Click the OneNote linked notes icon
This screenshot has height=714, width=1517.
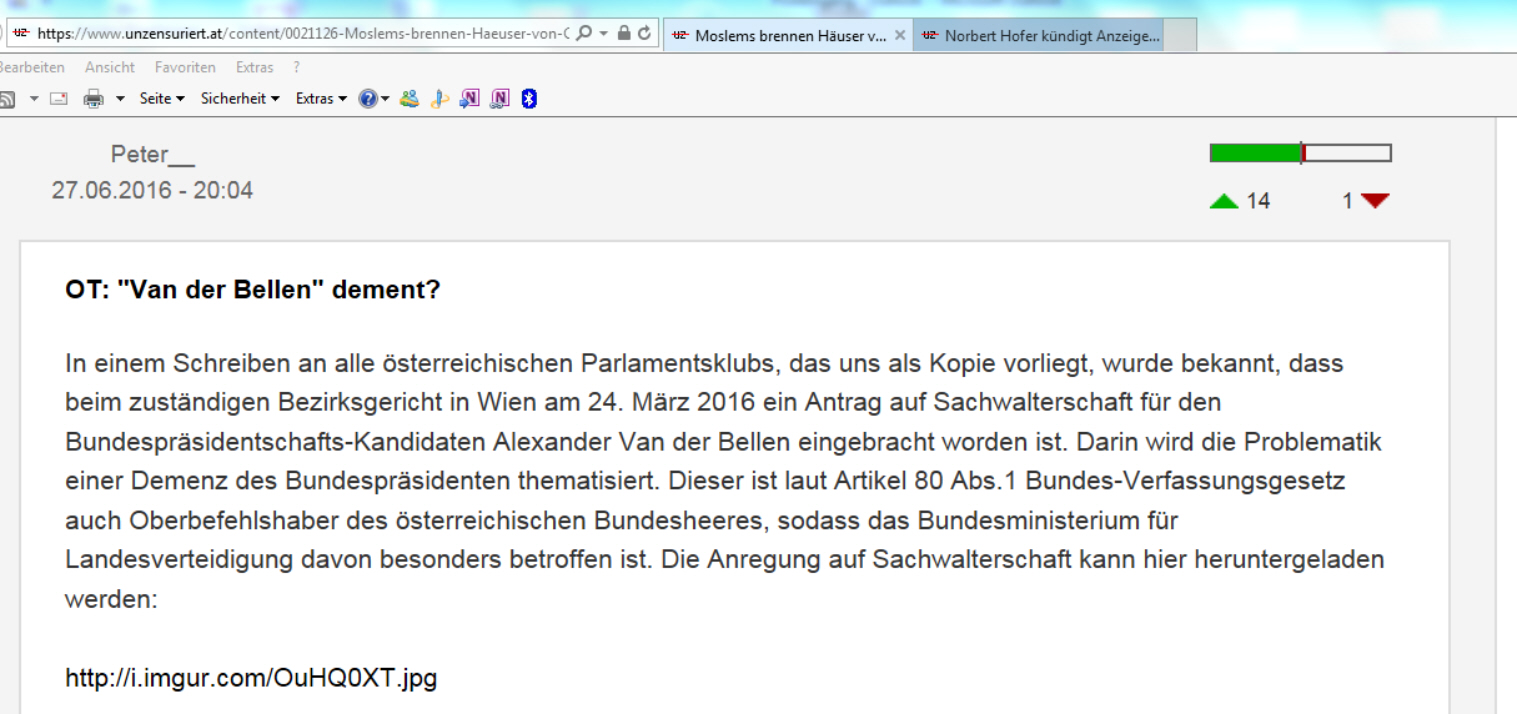pyautogui.click(x=500, y=98)
